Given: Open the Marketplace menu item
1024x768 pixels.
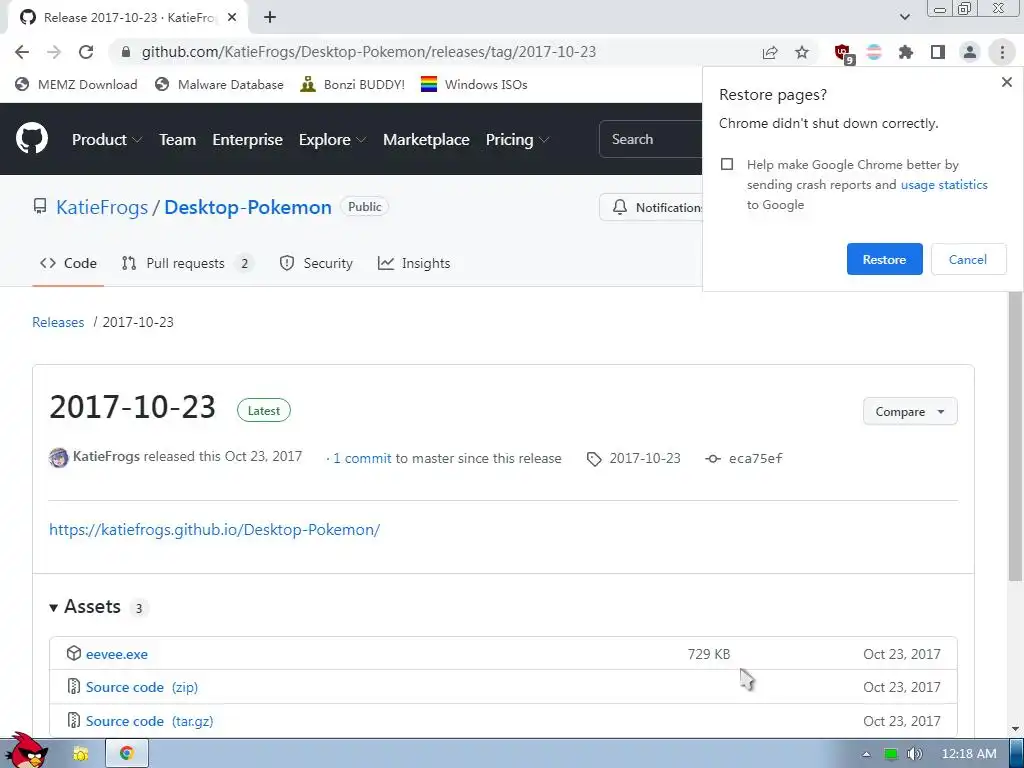Looking at the screenshot, I should (x=426, y=139).
